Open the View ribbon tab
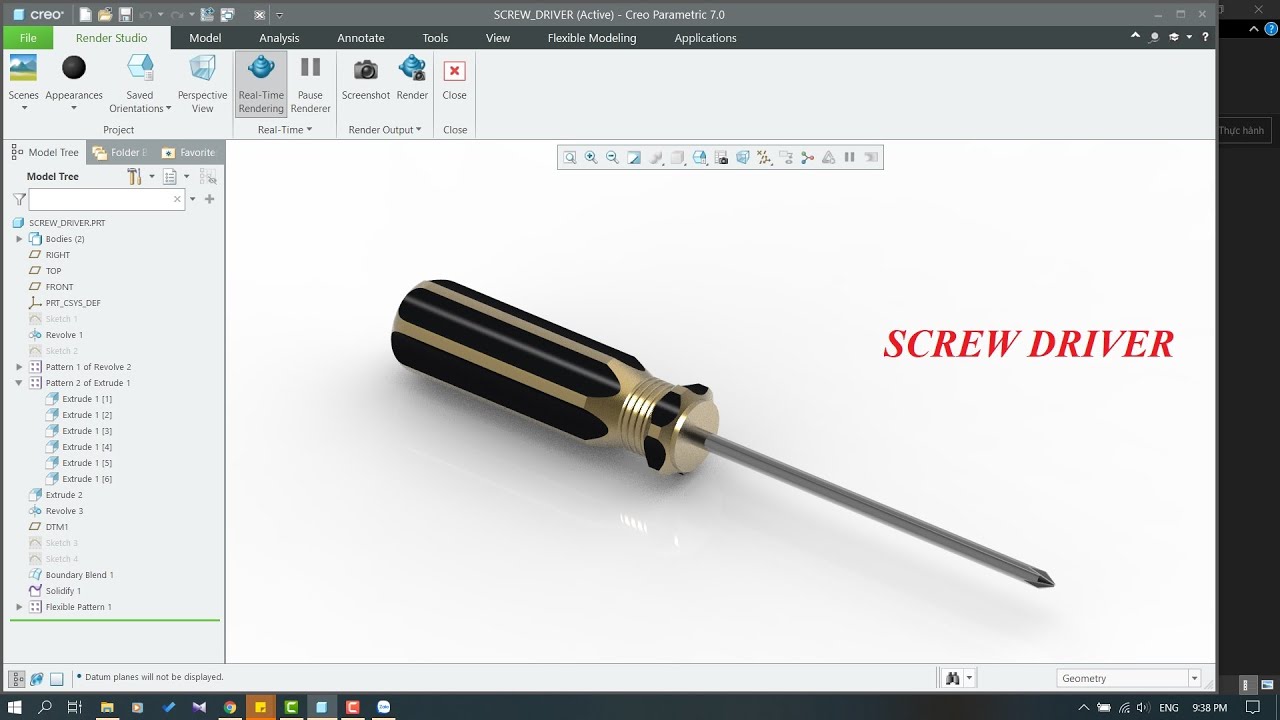Image resolution: width=1280 pixels, height=720 pixels. coord(498,38)
